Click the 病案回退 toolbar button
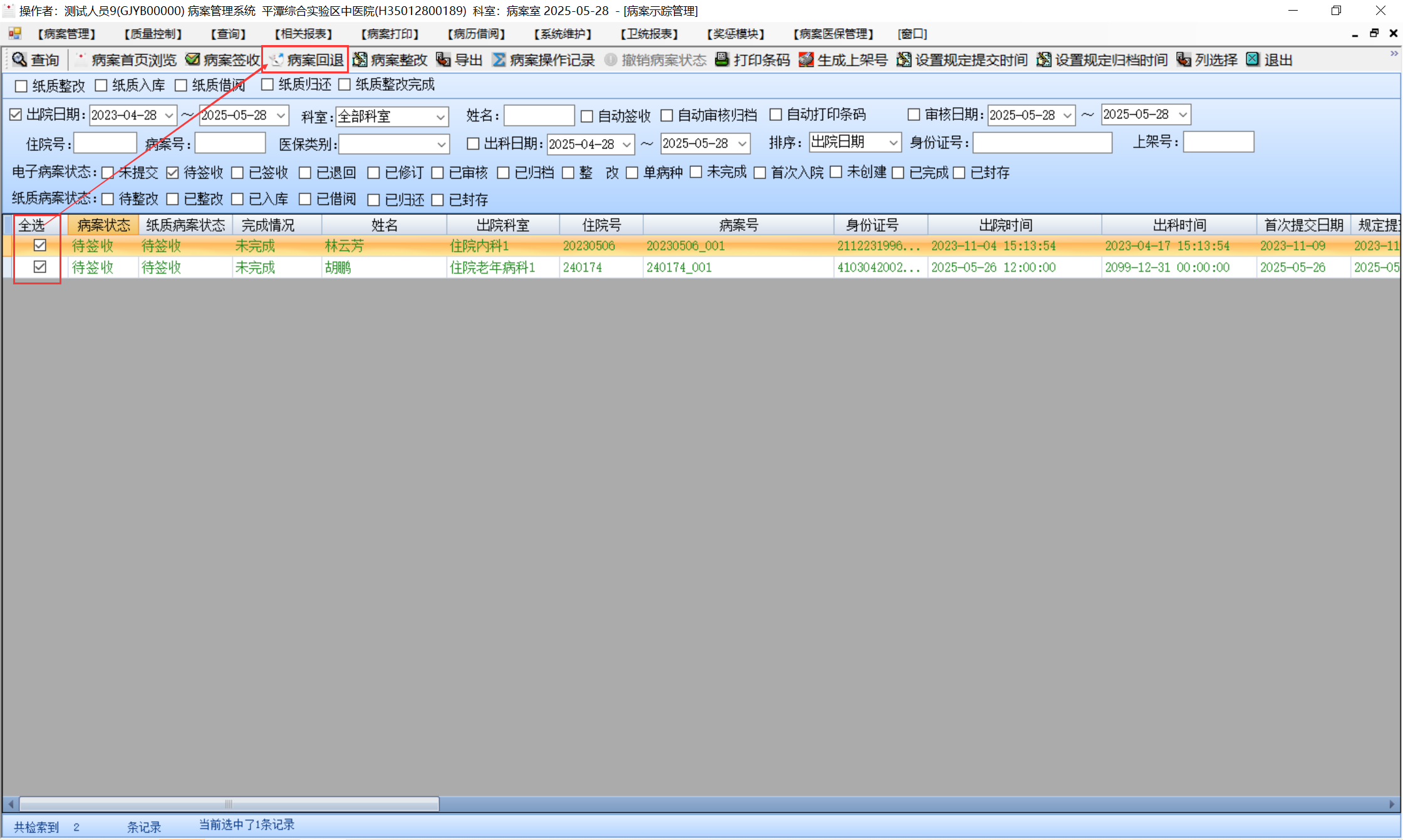This screenshot has width=1403, height=840. pyautogui.click(x=306, y=60)
